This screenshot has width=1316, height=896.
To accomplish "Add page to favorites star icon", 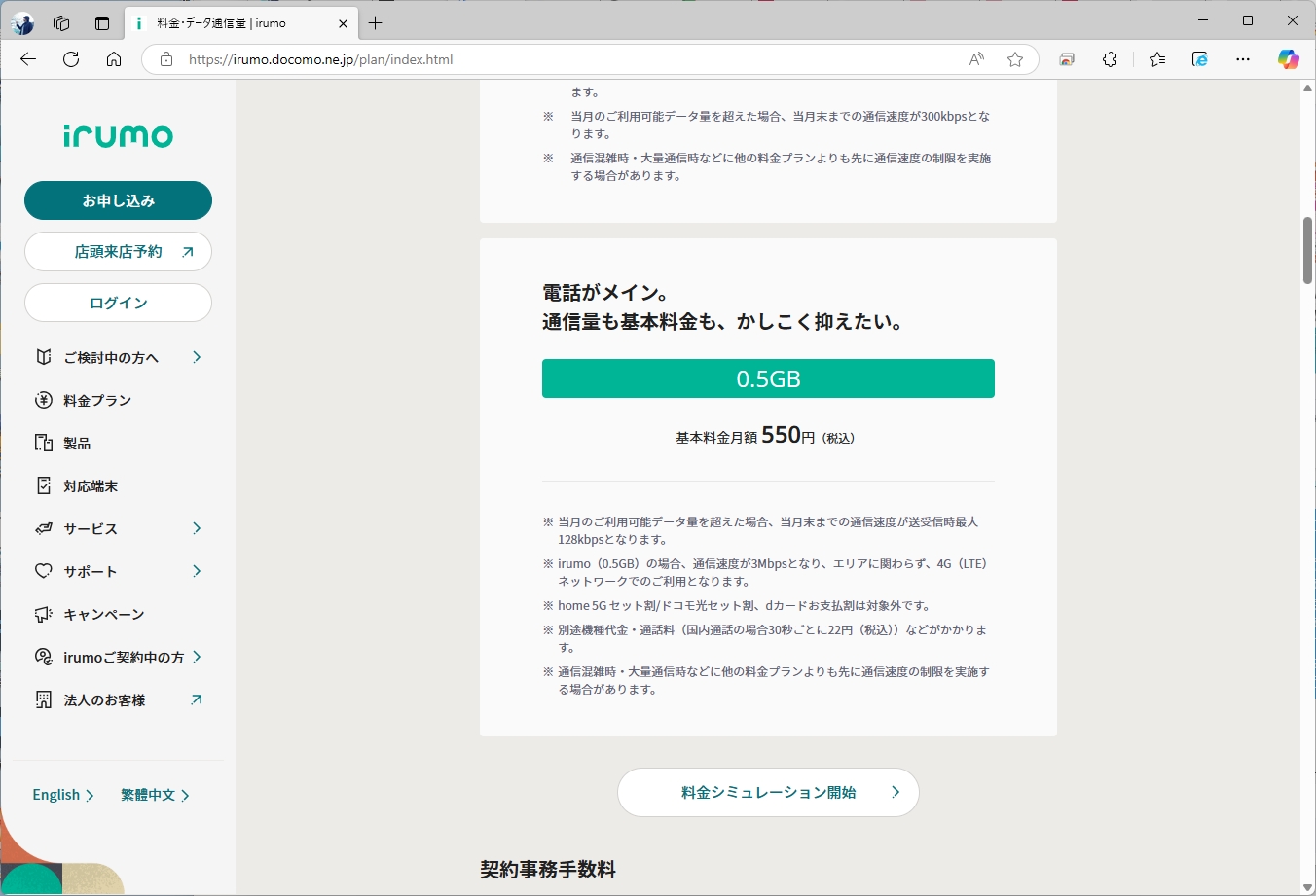I will 1015,59.
